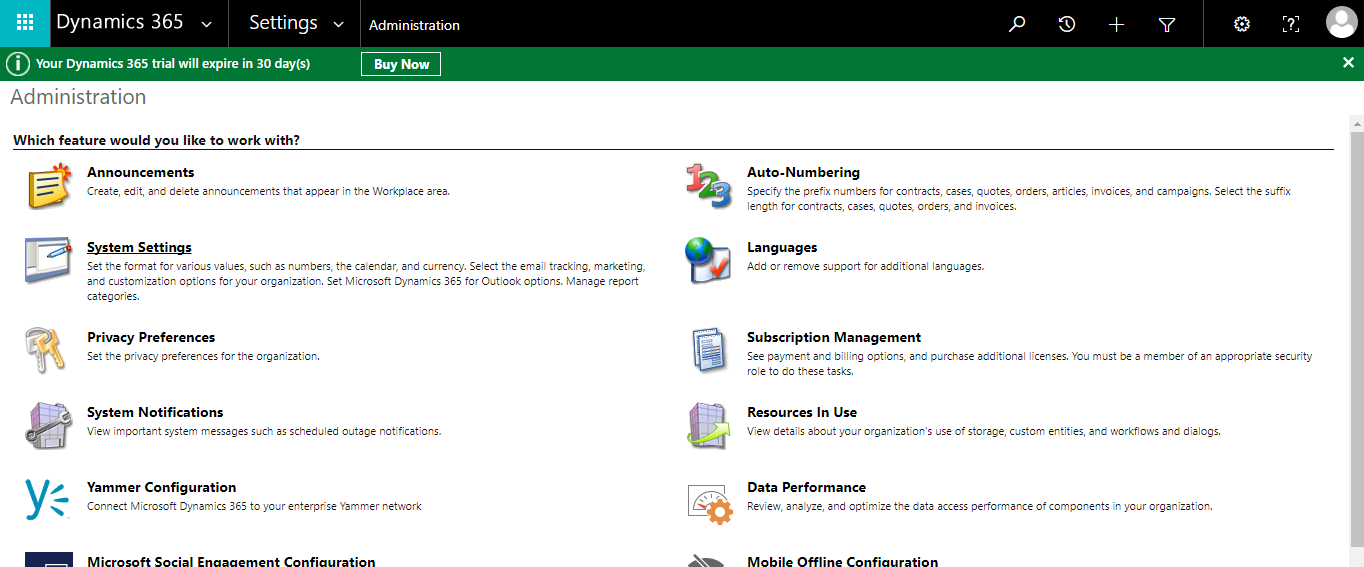This screenshot has width=1364, height=567.
Task: Click the Administration page title
Action: [x=78, y=97]
